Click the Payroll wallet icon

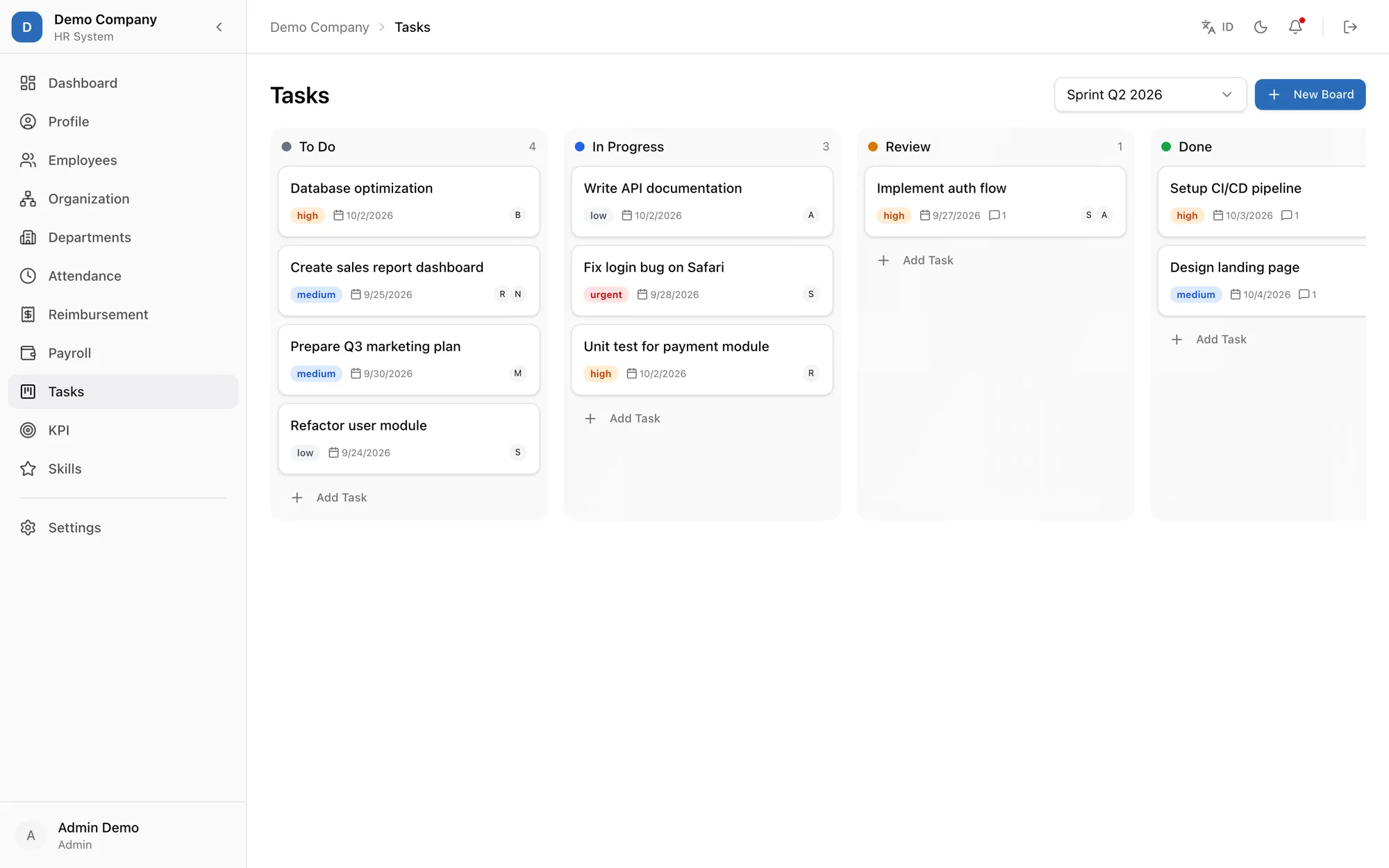(x=28, y=353)
